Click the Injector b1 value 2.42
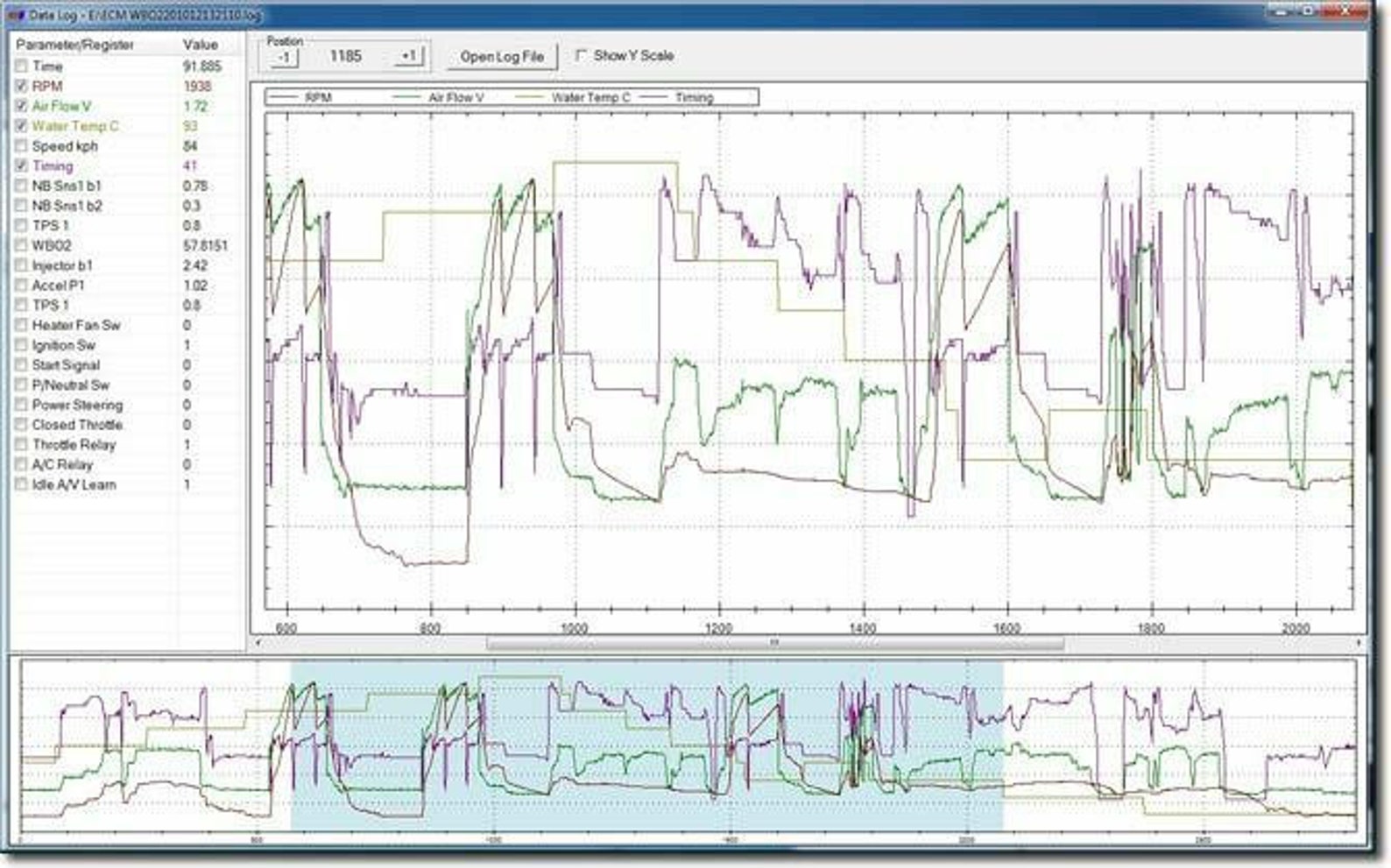This screenshot has height=868, width=1391. click(x=195, y=265)
